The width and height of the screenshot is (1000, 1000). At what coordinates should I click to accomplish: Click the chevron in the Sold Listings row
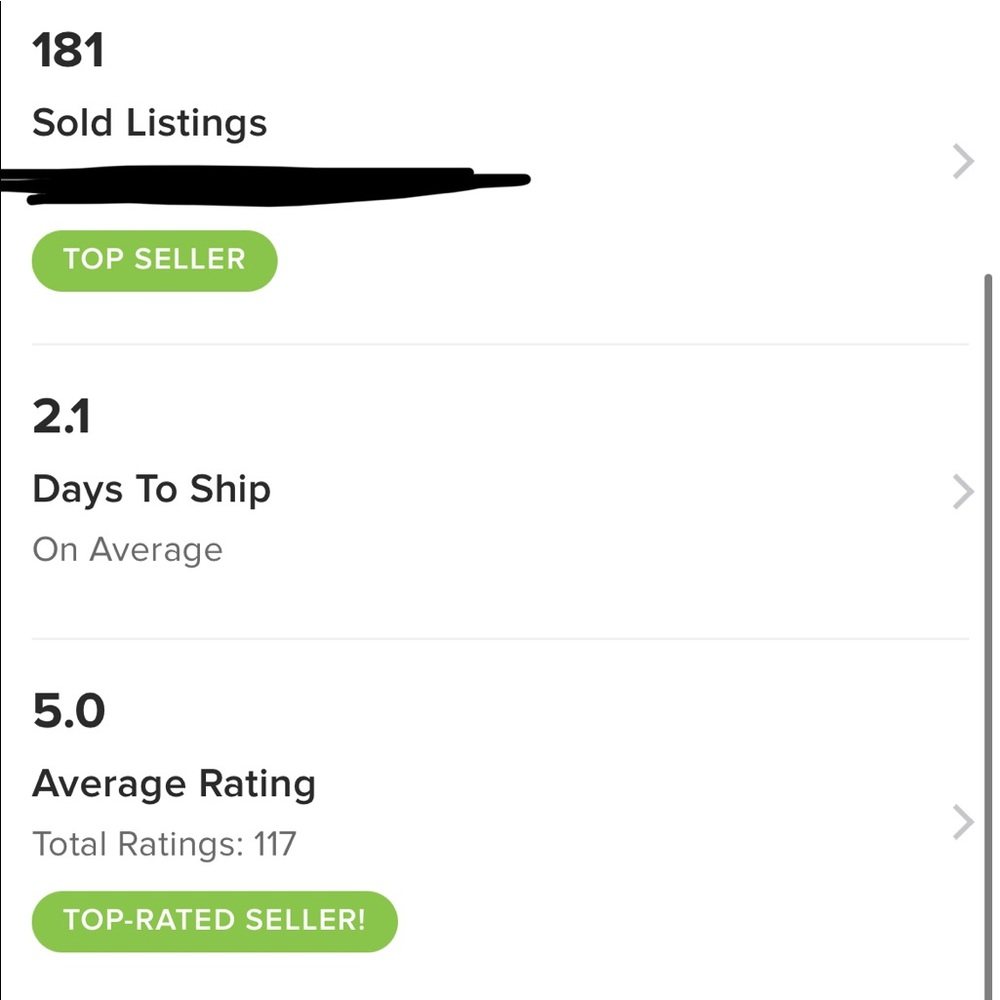961,161
